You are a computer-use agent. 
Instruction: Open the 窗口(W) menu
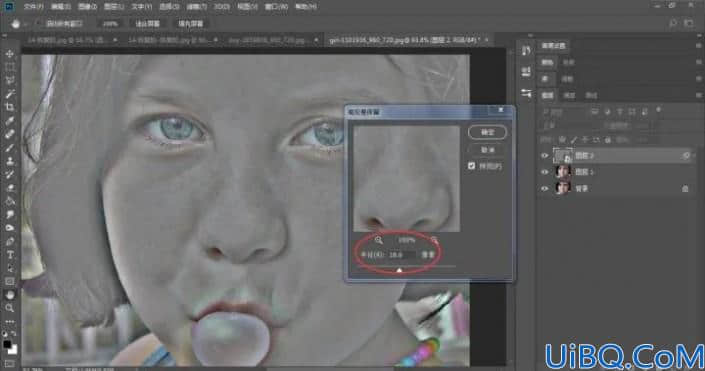pyautogui.click(x=278, y=7)
